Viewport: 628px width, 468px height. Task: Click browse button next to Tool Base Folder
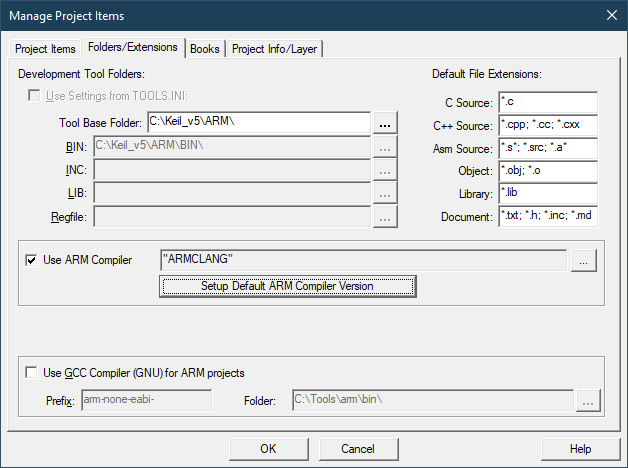[x=386, y=123]
